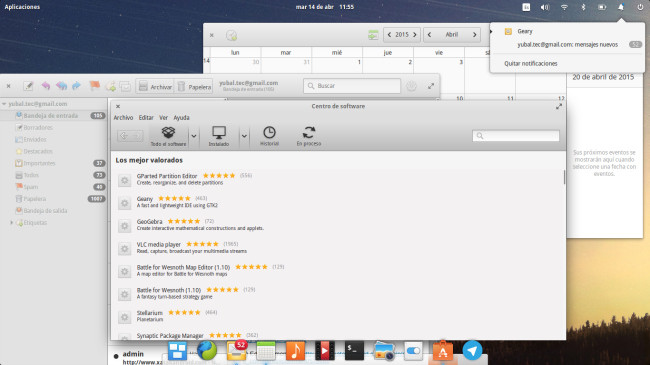Open the Ayuda menu
Screen dimensions: 650x365
click(x=181, y=118)
